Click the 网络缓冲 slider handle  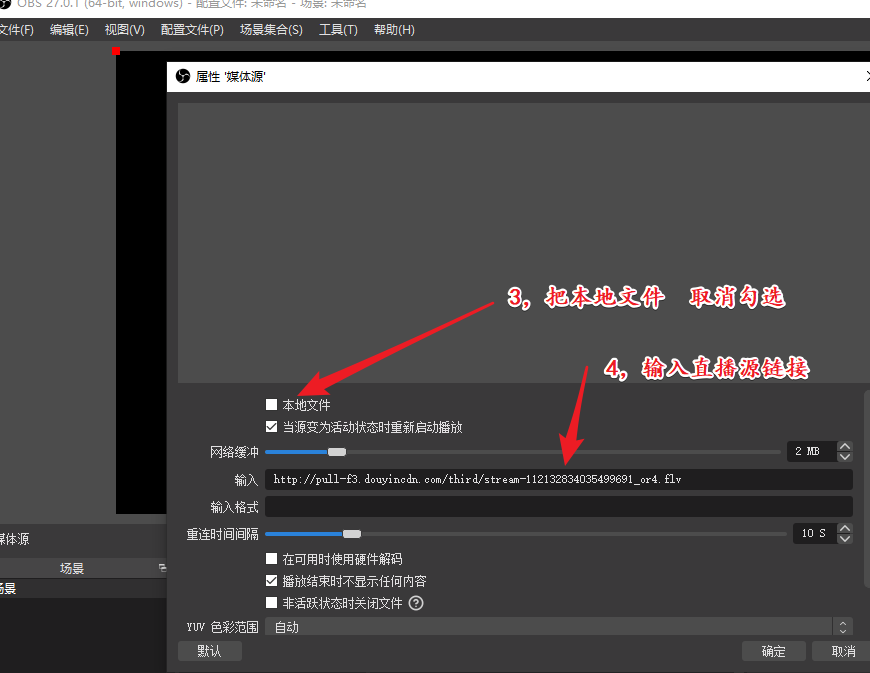pyautogui.click(x=337, y=452)
